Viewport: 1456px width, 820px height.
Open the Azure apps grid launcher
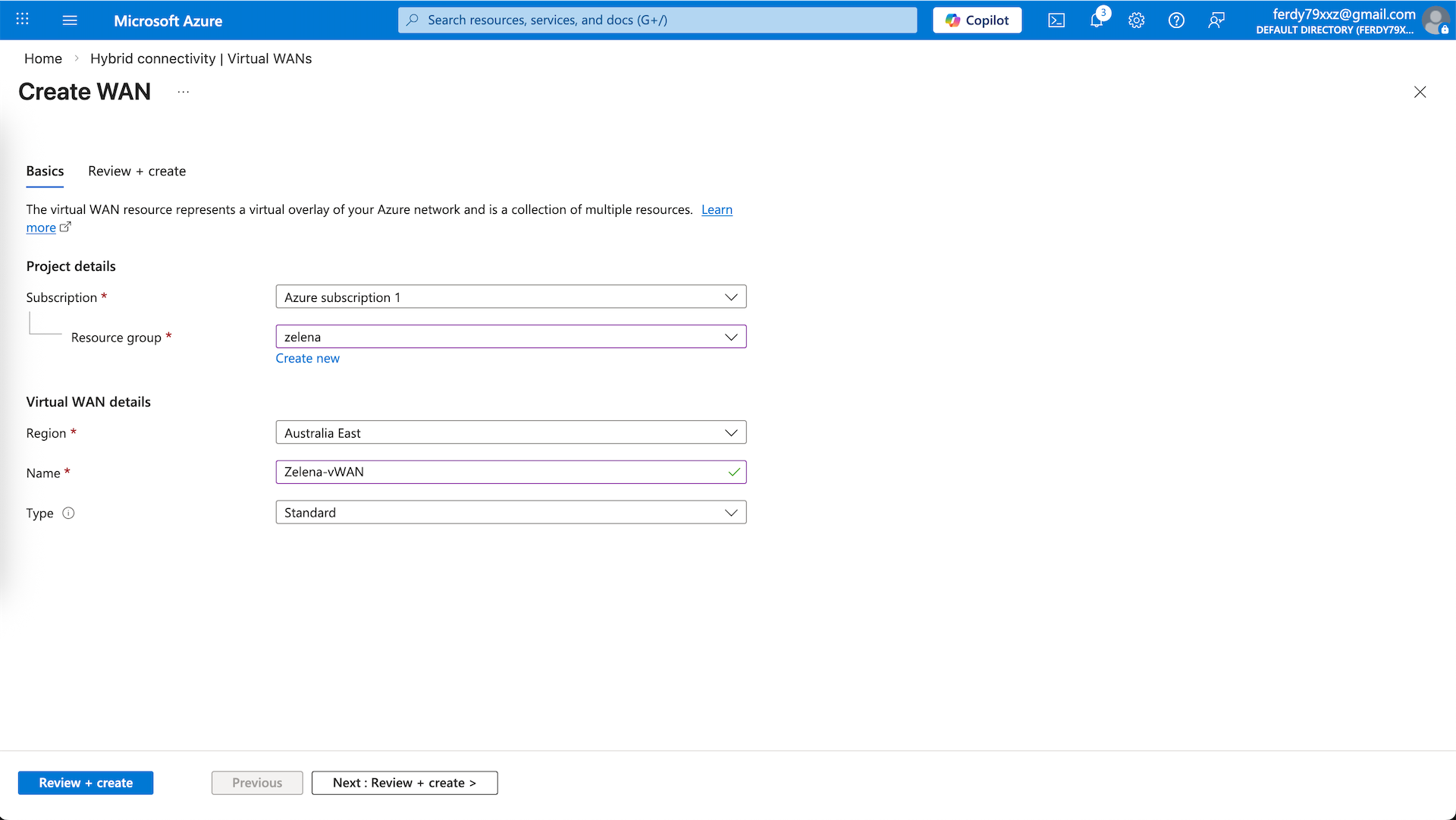pyautogui.click(x=23, y=20)
